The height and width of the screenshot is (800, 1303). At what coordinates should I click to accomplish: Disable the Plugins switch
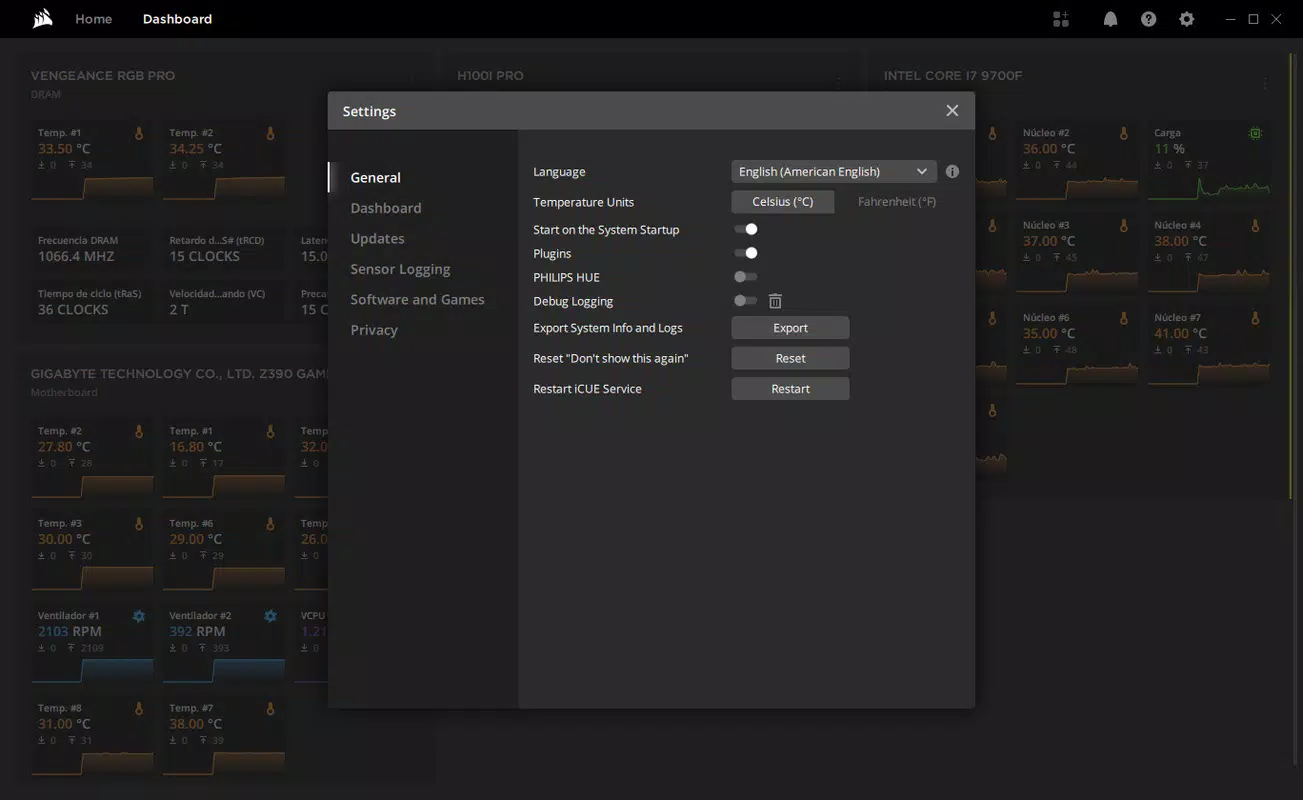(x=746, y=254)
